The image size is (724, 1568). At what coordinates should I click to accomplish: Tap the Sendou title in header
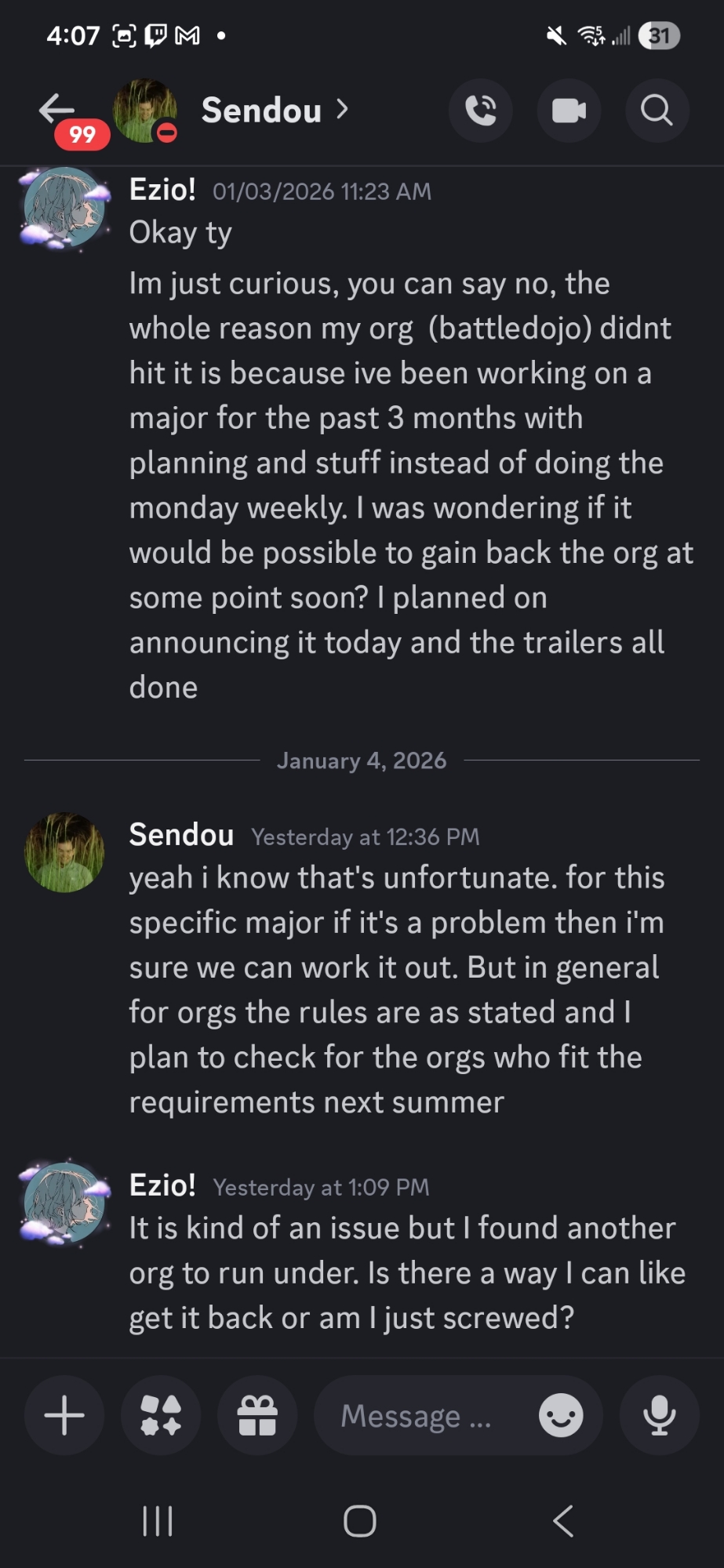pyautogui.click(x=261, y=111)
